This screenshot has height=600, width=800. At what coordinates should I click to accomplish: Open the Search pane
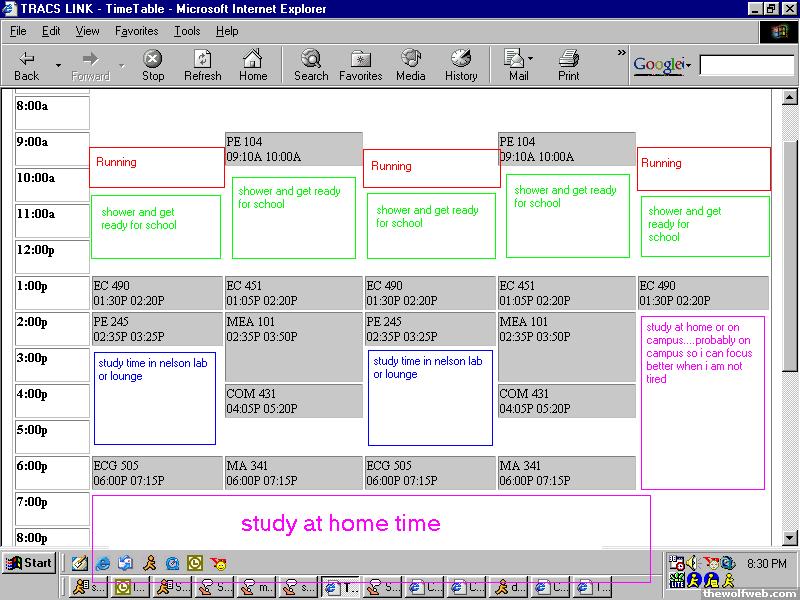click(x=311, y=65)
